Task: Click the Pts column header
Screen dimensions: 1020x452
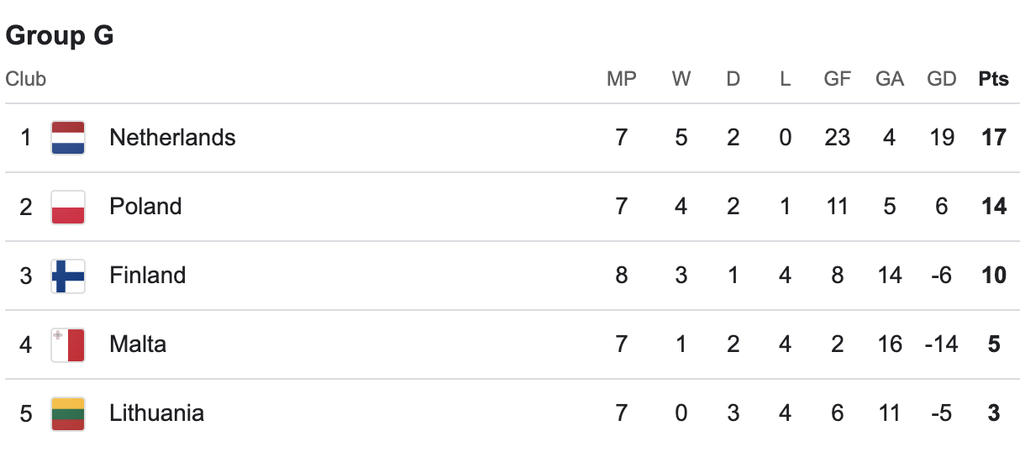Action: coord(993,79)
